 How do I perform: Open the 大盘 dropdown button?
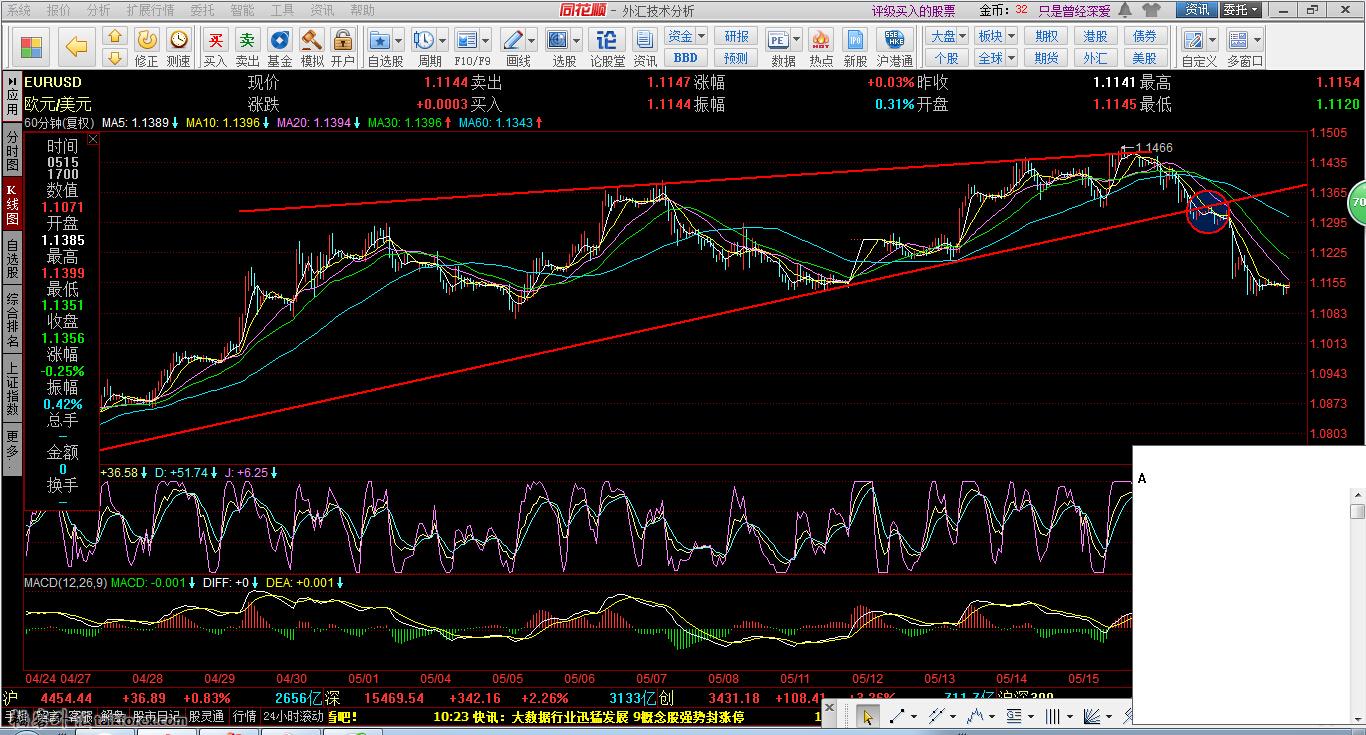click(946, 36)
